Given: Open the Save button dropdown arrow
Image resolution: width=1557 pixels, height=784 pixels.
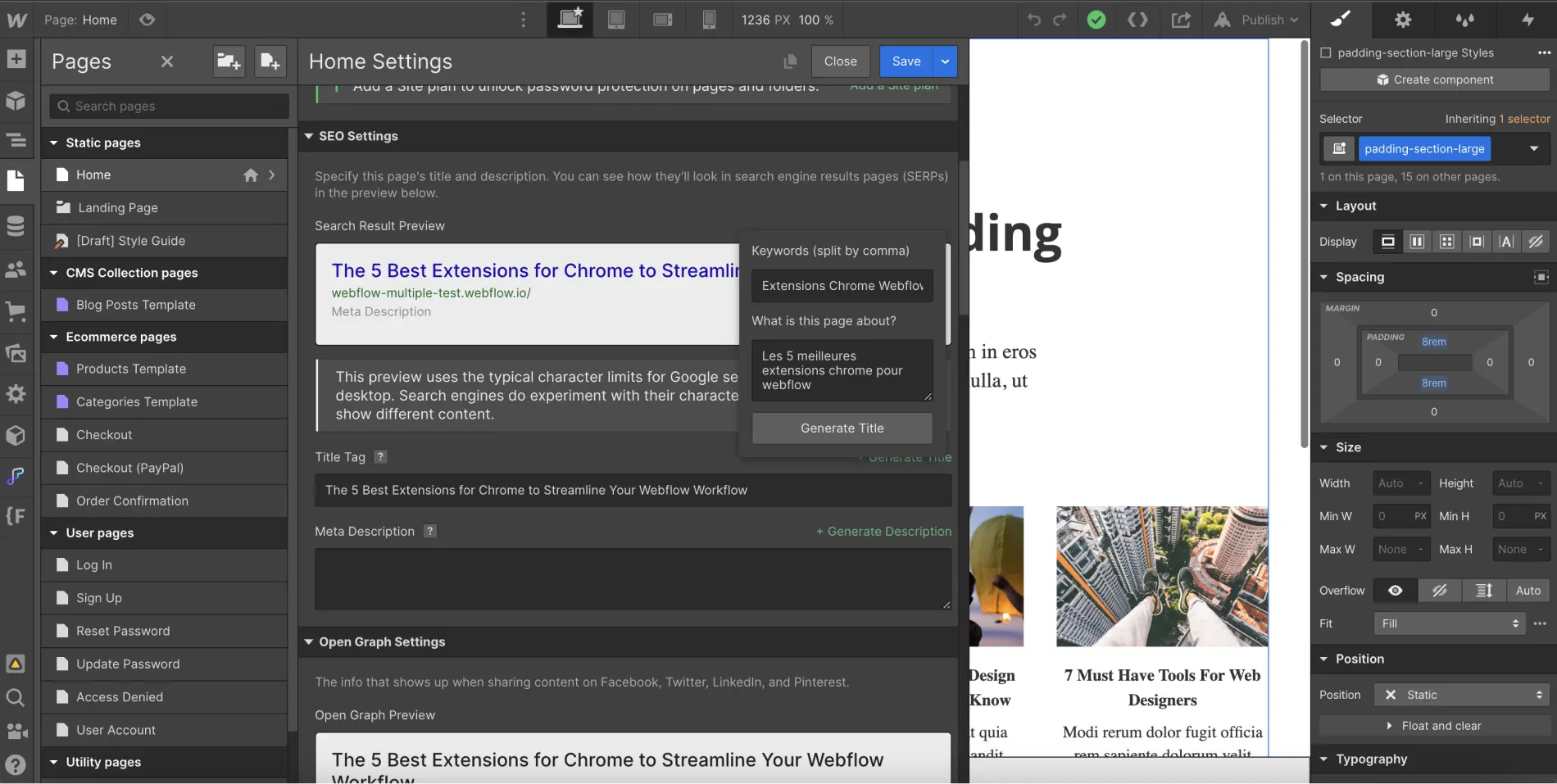Looking at the screenshot, I should 945,61.
